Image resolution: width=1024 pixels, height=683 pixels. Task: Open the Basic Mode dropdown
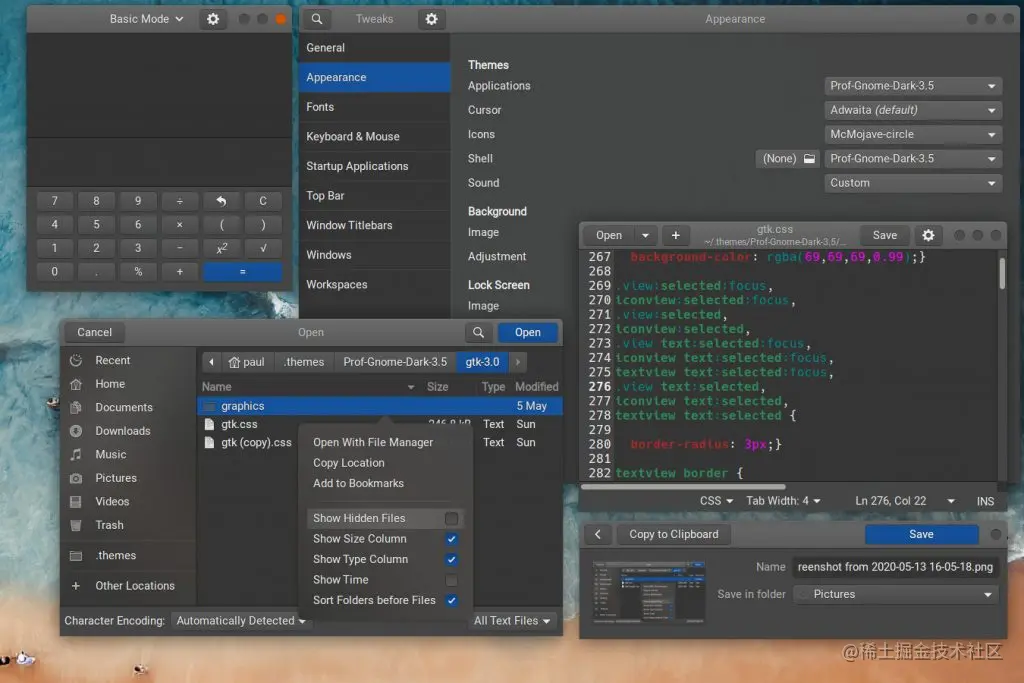coord(146,19)
